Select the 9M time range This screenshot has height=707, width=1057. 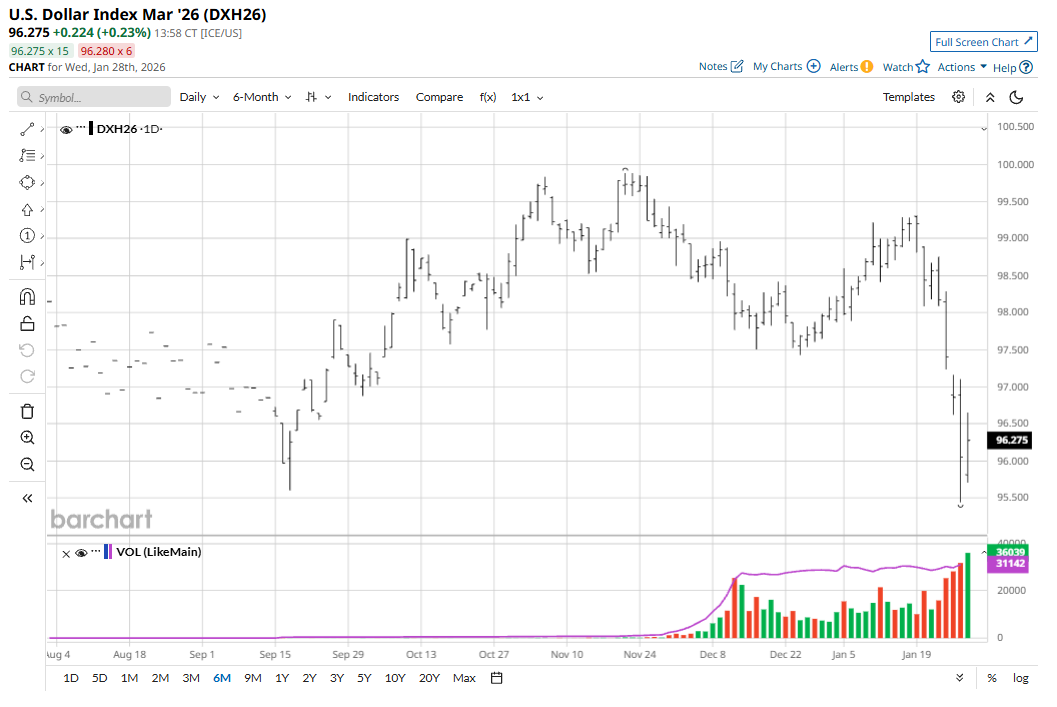point(253,678)
